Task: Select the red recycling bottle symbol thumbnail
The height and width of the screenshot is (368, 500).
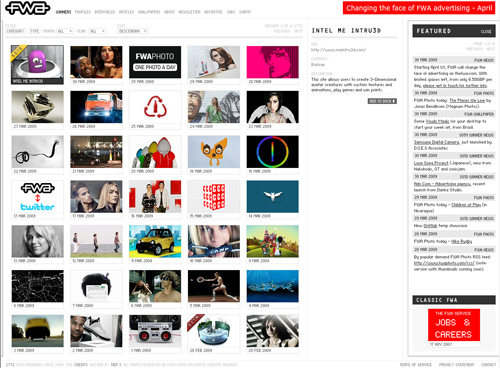Action: point(155,107)
